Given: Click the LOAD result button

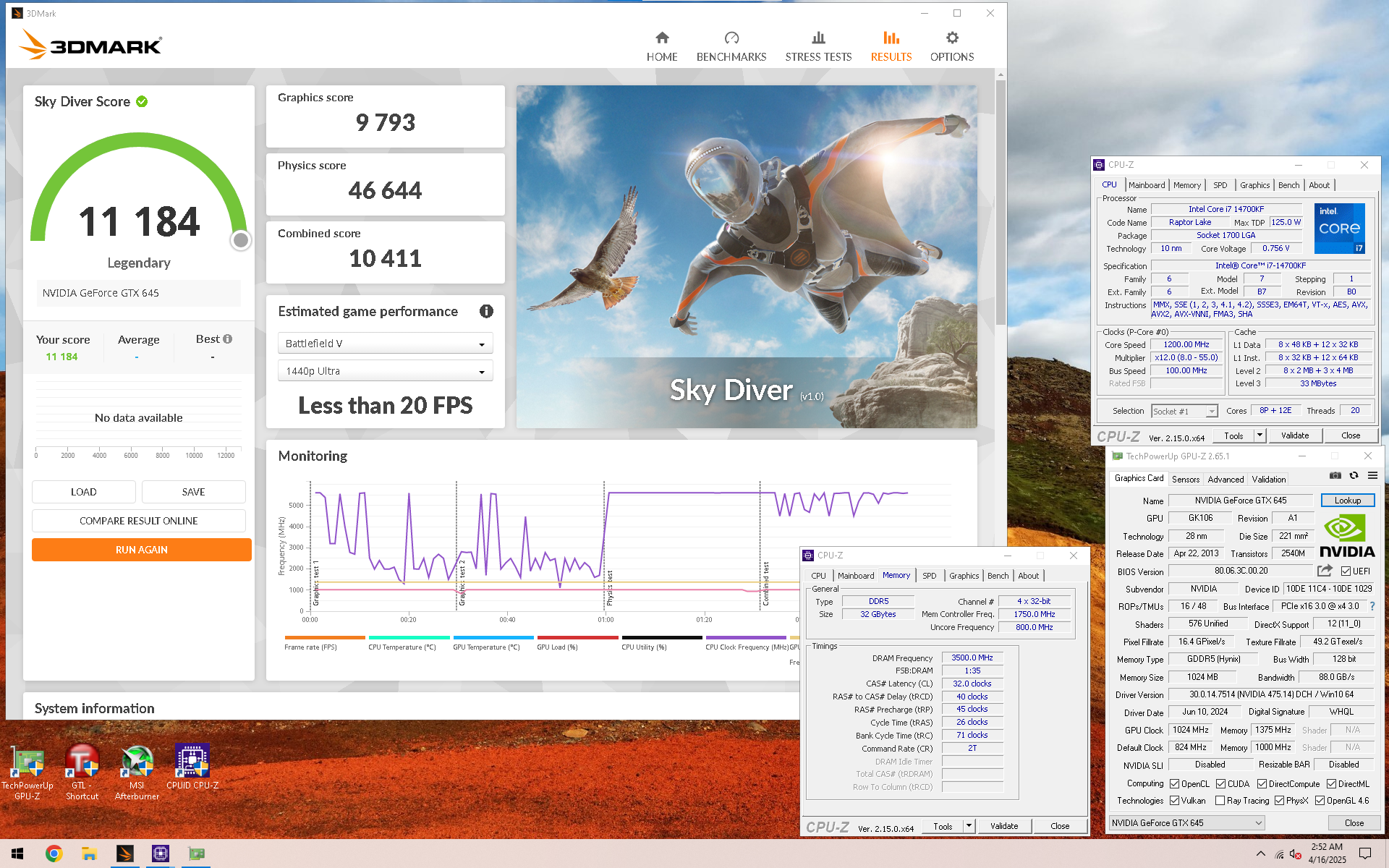Looking at the screenshot, I should pos(83,492).
